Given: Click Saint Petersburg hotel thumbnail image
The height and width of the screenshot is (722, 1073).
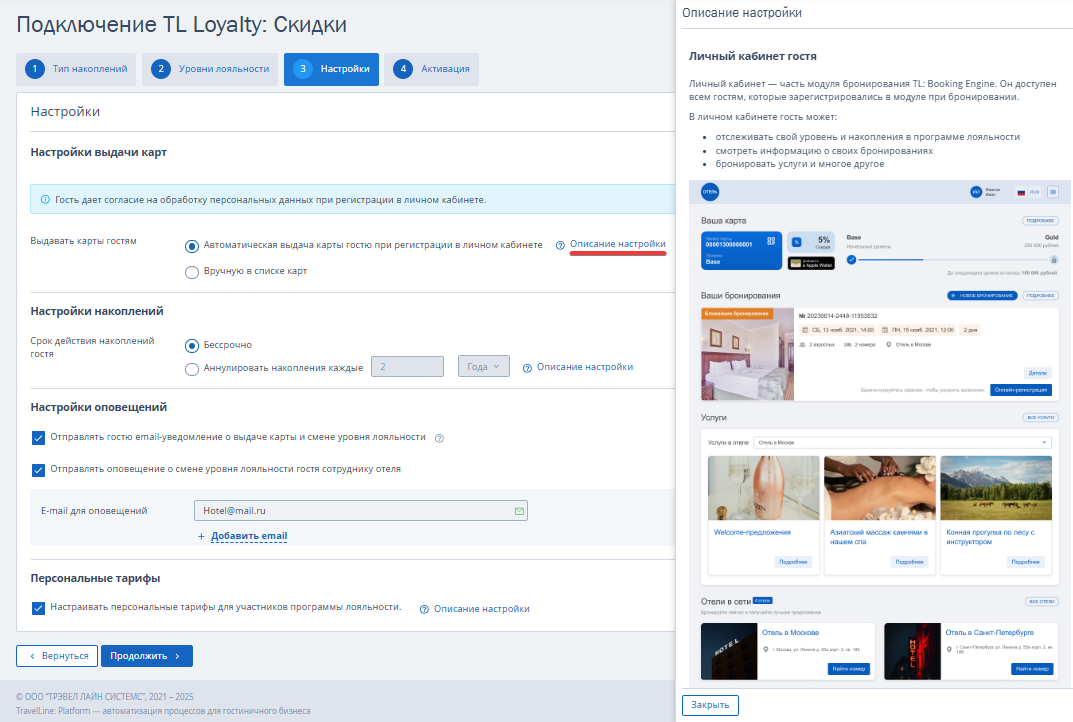Looking at the screenshot, I should [x=913, y=652].
